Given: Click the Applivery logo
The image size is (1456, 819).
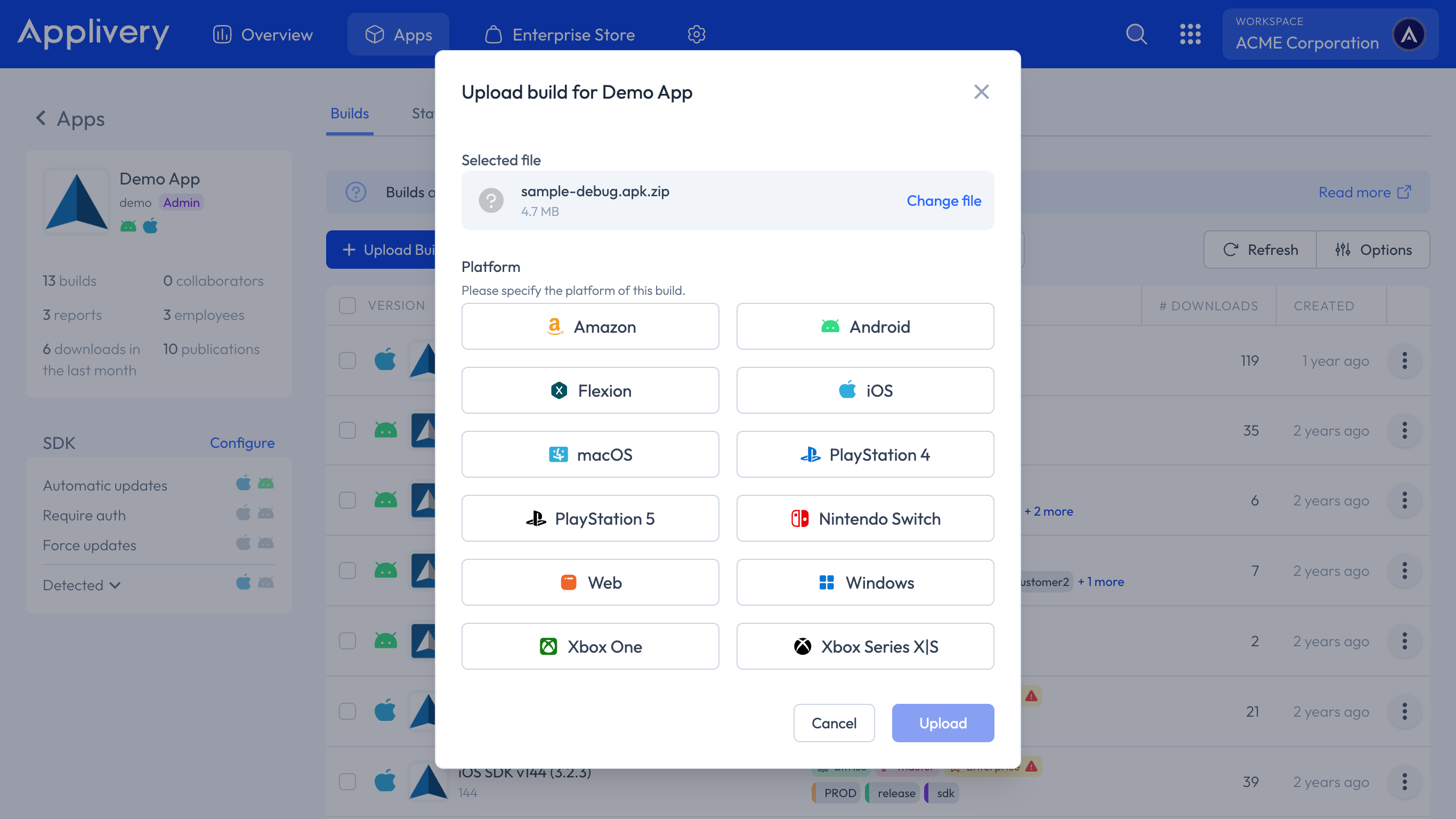Looking at the screenshot, I should pyautogui.click(x=93, y=33).
